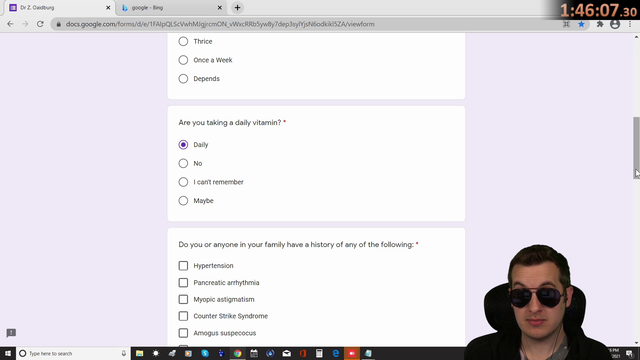Reload the Google Forms page

(40, 24)
